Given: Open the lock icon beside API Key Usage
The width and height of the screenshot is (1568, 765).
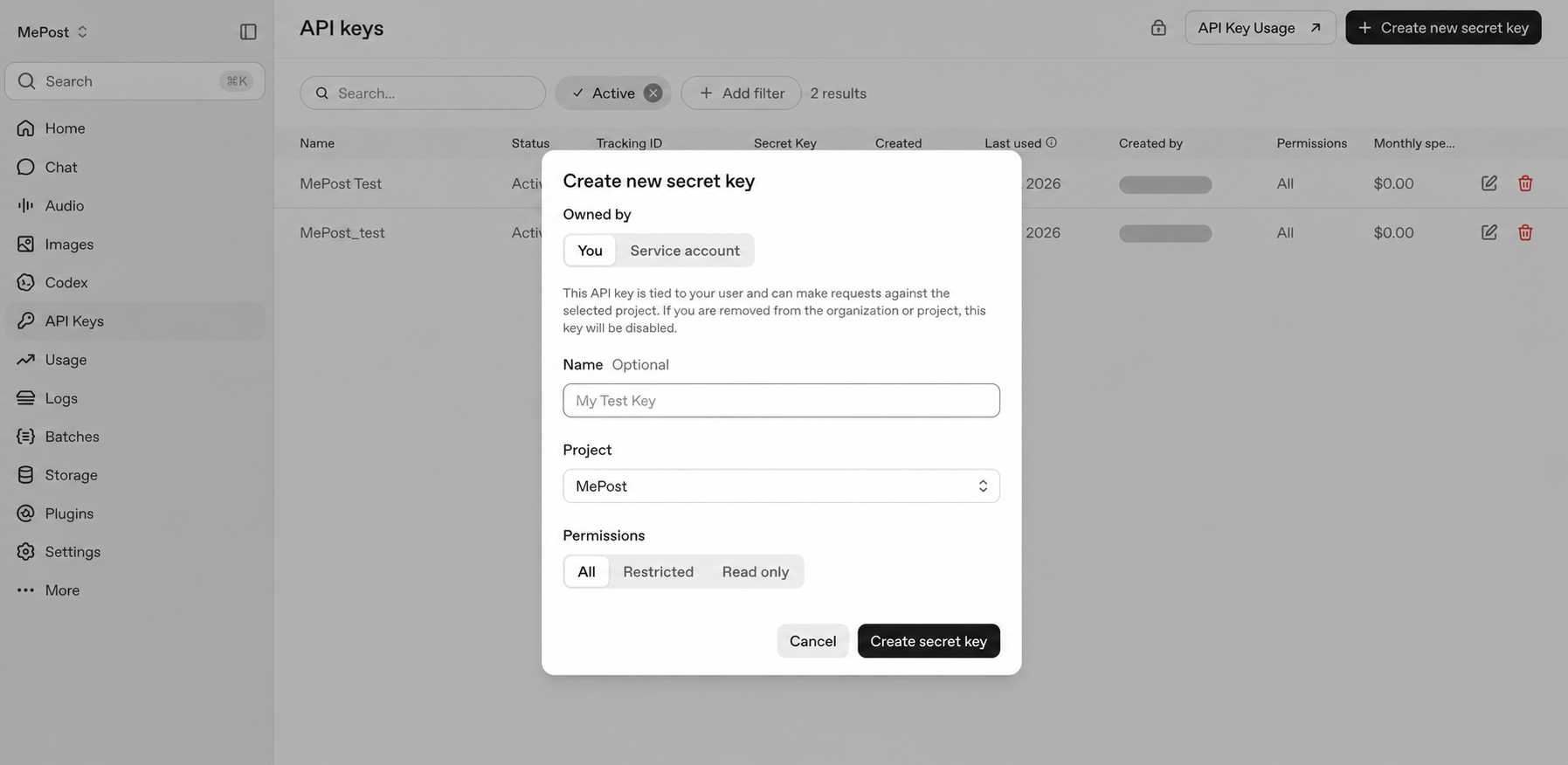Looking at the screenshot, I should 1158,28.
